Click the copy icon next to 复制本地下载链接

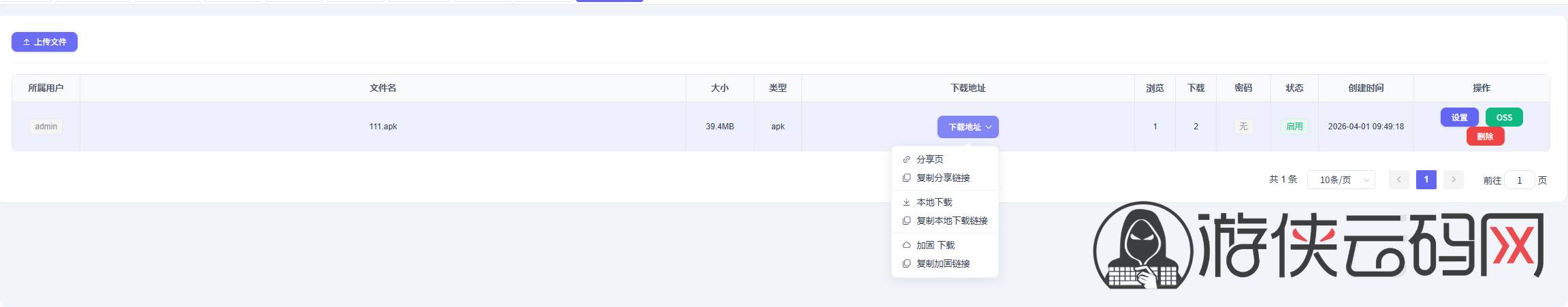(906, 221)
